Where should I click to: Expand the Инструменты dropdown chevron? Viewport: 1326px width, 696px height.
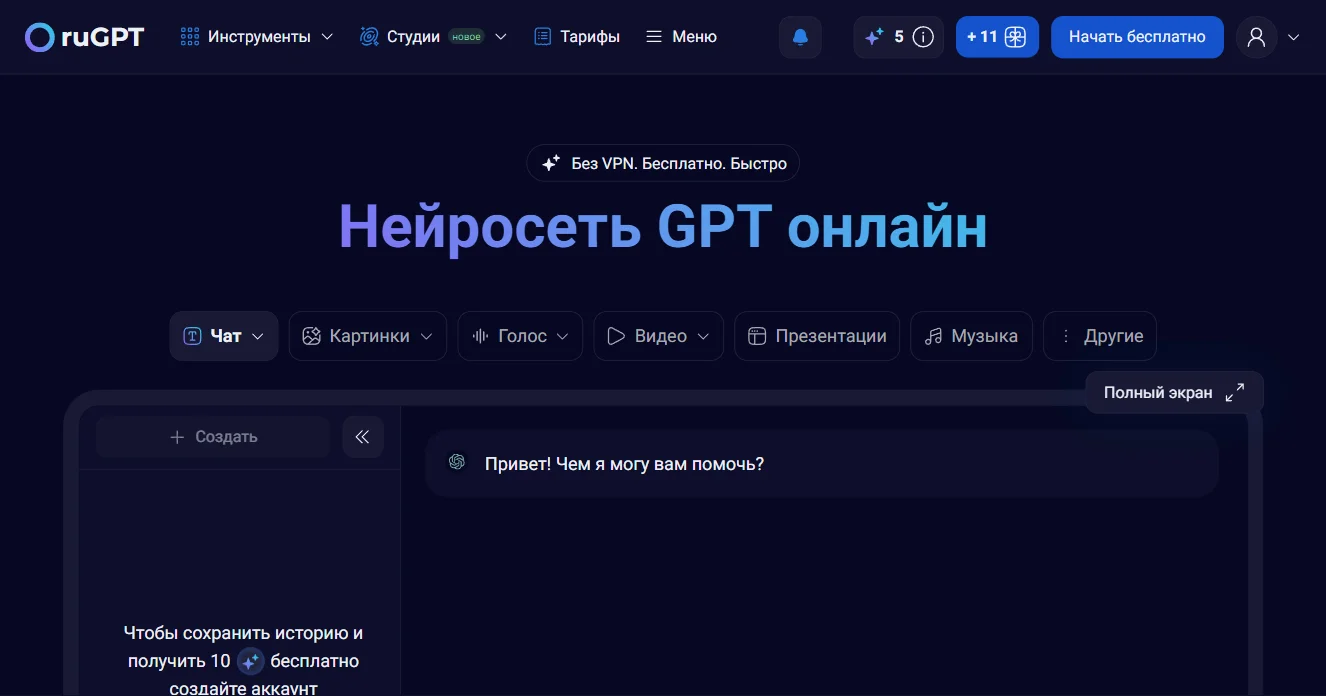coord(327,37)
